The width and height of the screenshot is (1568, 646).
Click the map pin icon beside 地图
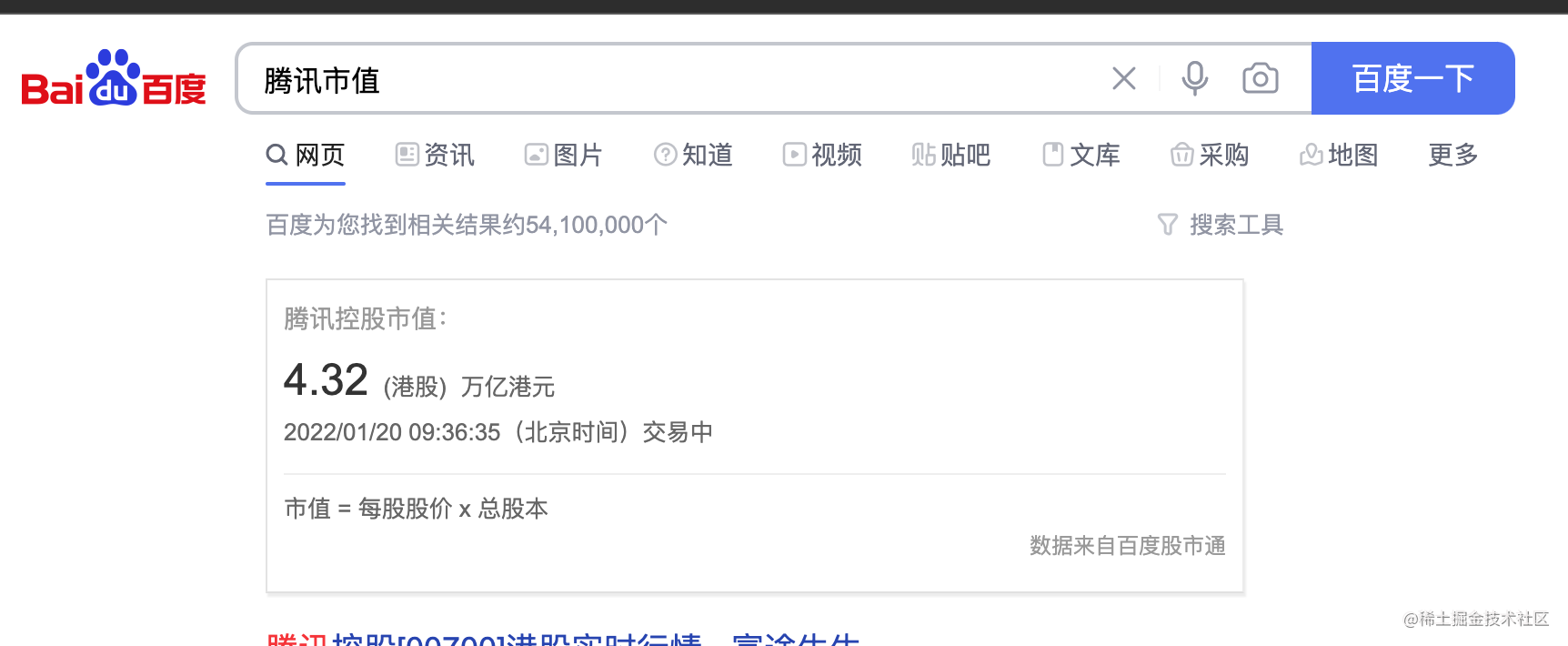[1311, 155]
